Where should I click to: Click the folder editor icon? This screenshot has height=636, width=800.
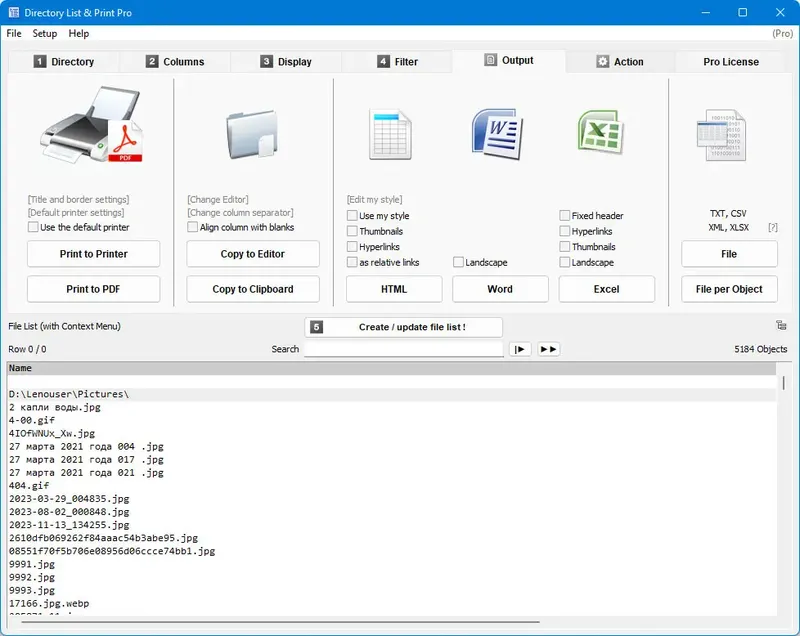(x=253, y=134)
